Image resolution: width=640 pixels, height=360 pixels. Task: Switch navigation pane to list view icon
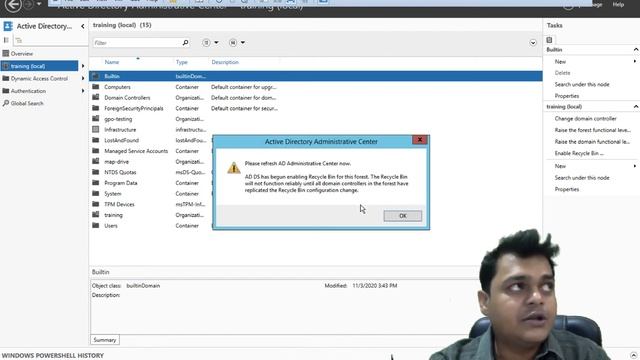coord(6,40)
